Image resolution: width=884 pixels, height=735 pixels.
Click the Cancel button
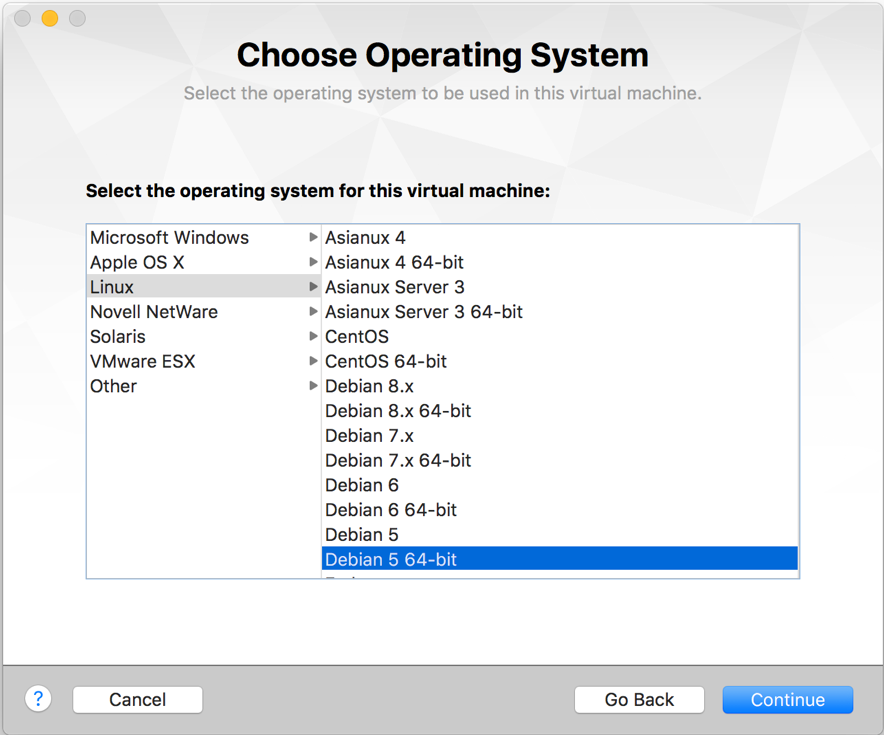[x=138, y=699]
